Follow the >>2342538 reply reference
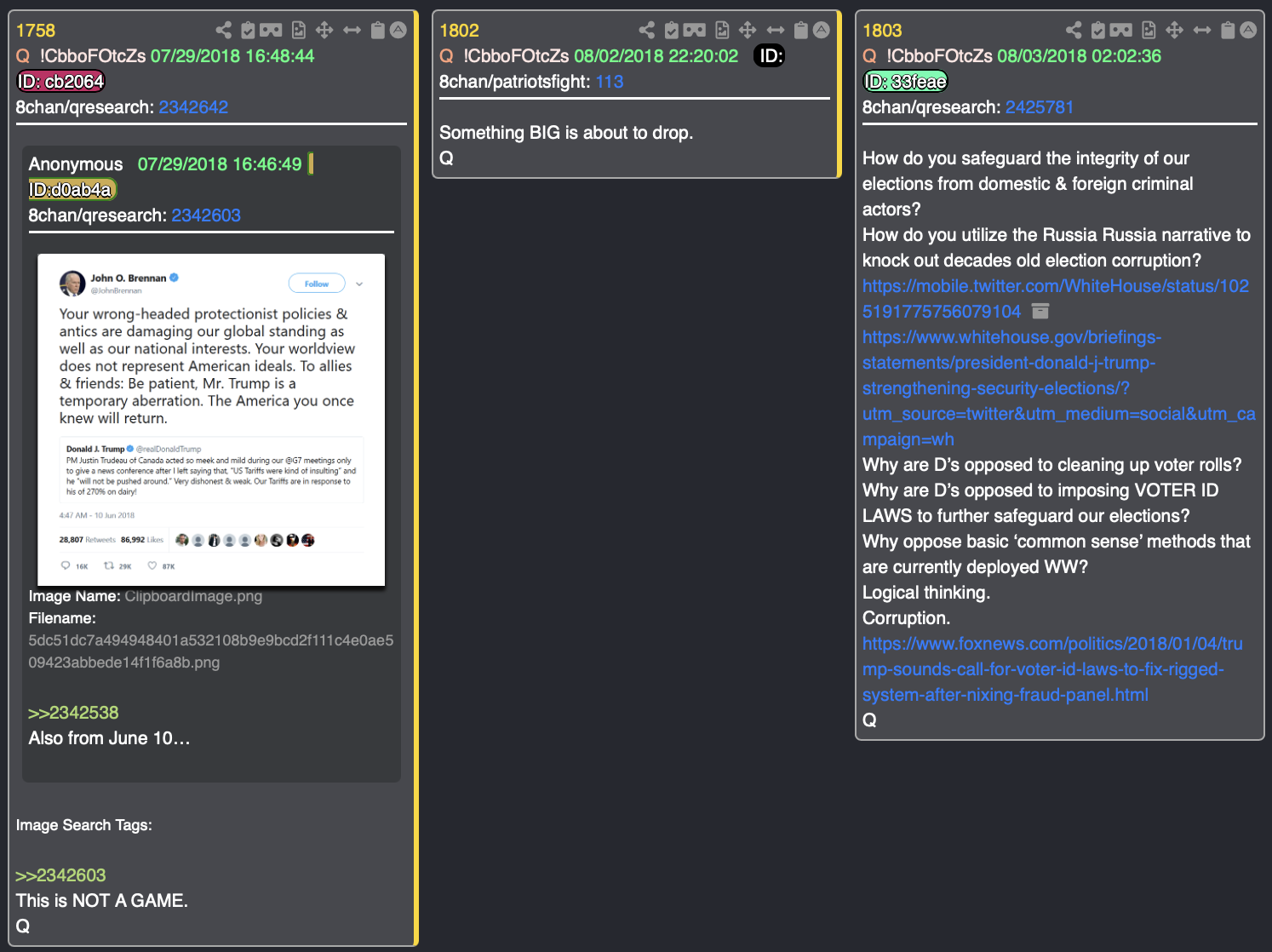The height and width of the screenshot is (952, 1272). pyautogui.click(x=73, y=713)
